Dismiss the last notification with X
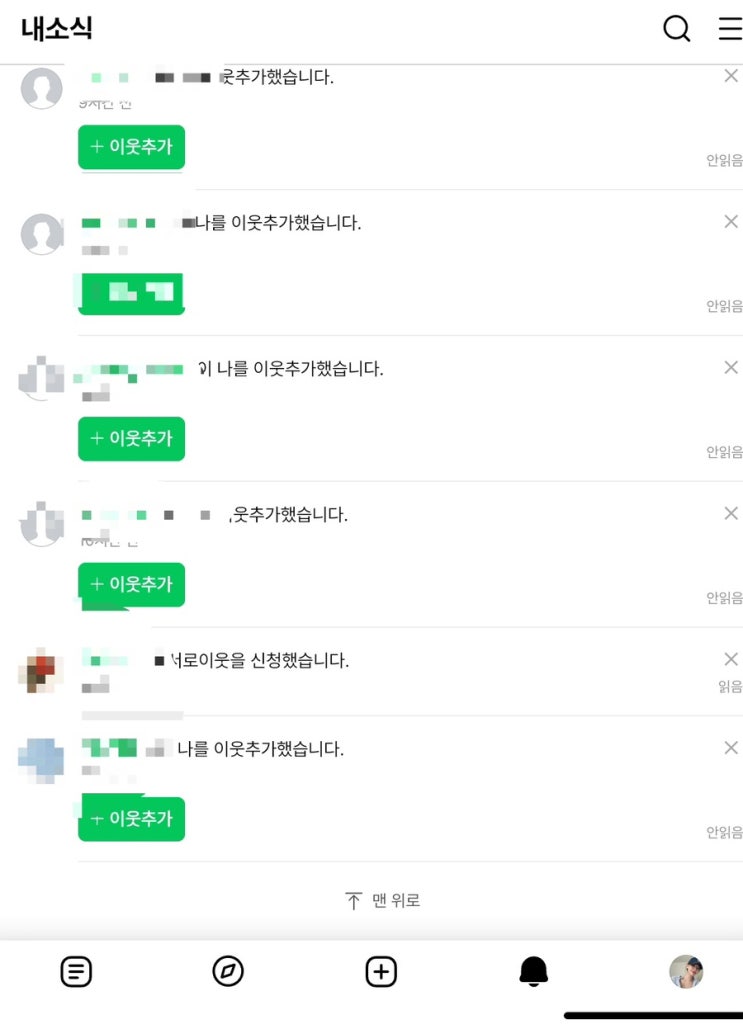This screenshot has height=1029, width=743. point(731,748)
